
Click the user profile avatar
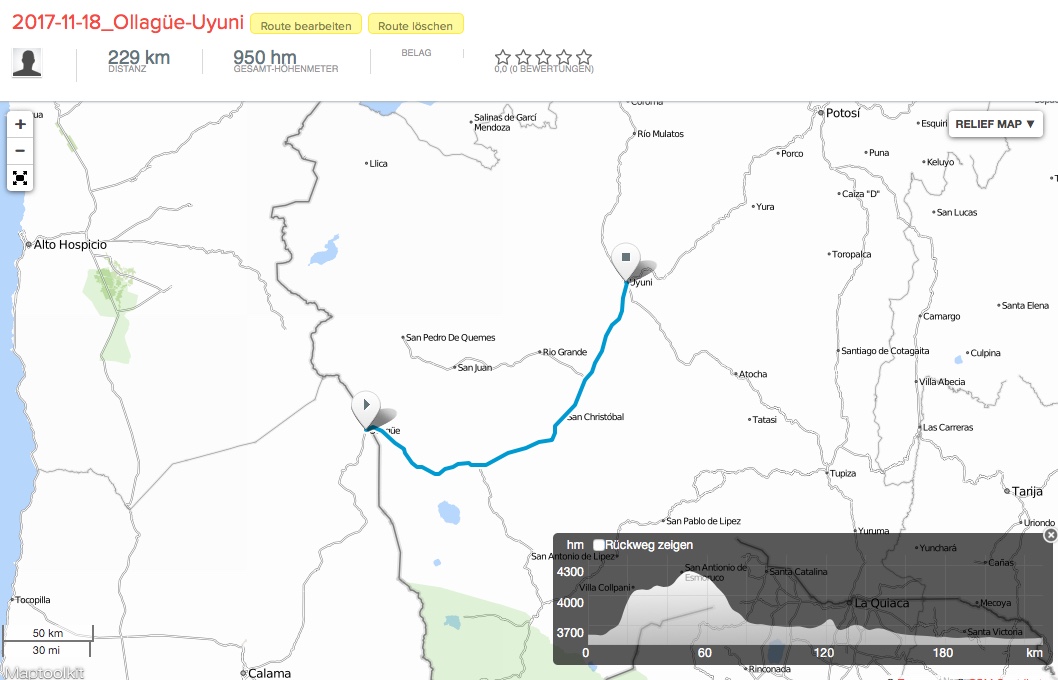pyautogui.click(x=27, y=63)
